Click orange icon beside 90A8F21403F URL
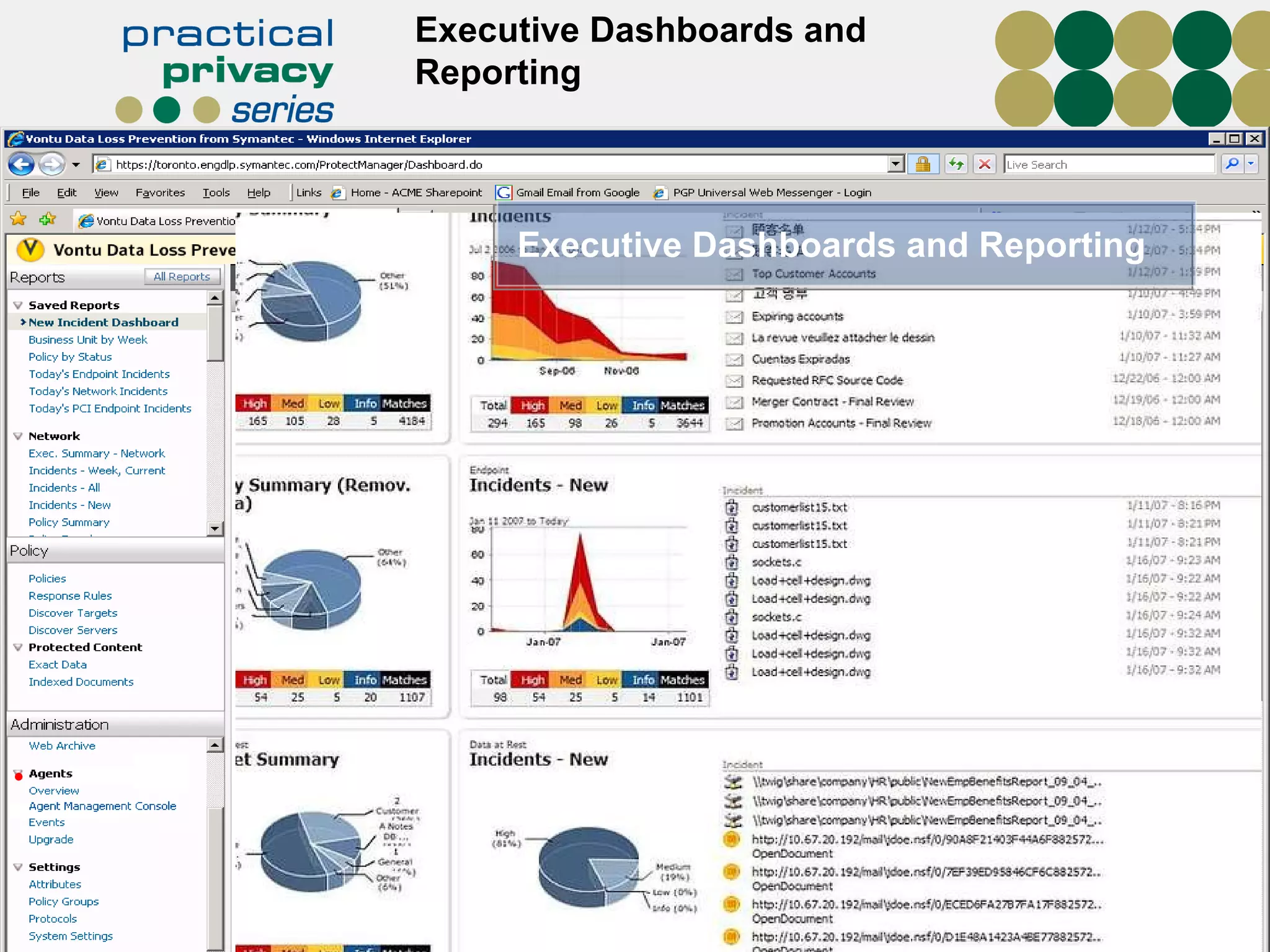1270x952 pixels. 732,839
